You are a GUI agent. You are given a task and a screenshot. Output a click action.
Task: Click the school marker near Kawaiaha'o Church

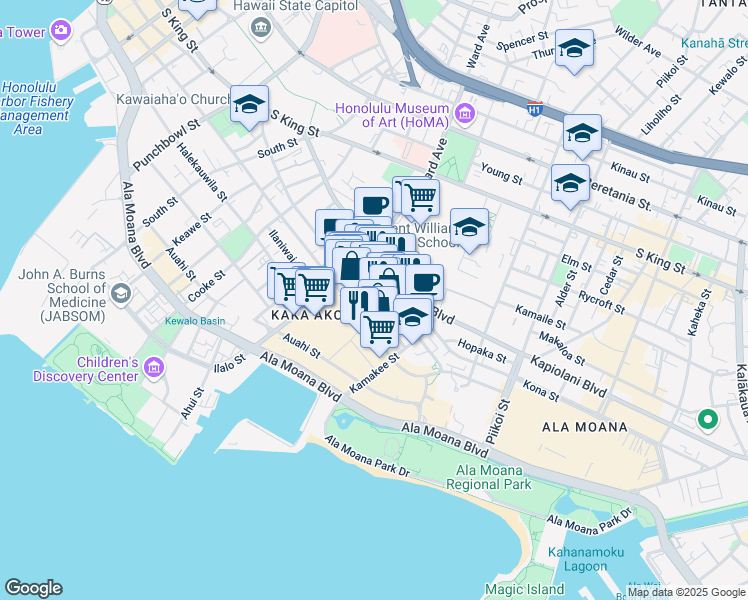click(249, 107)
